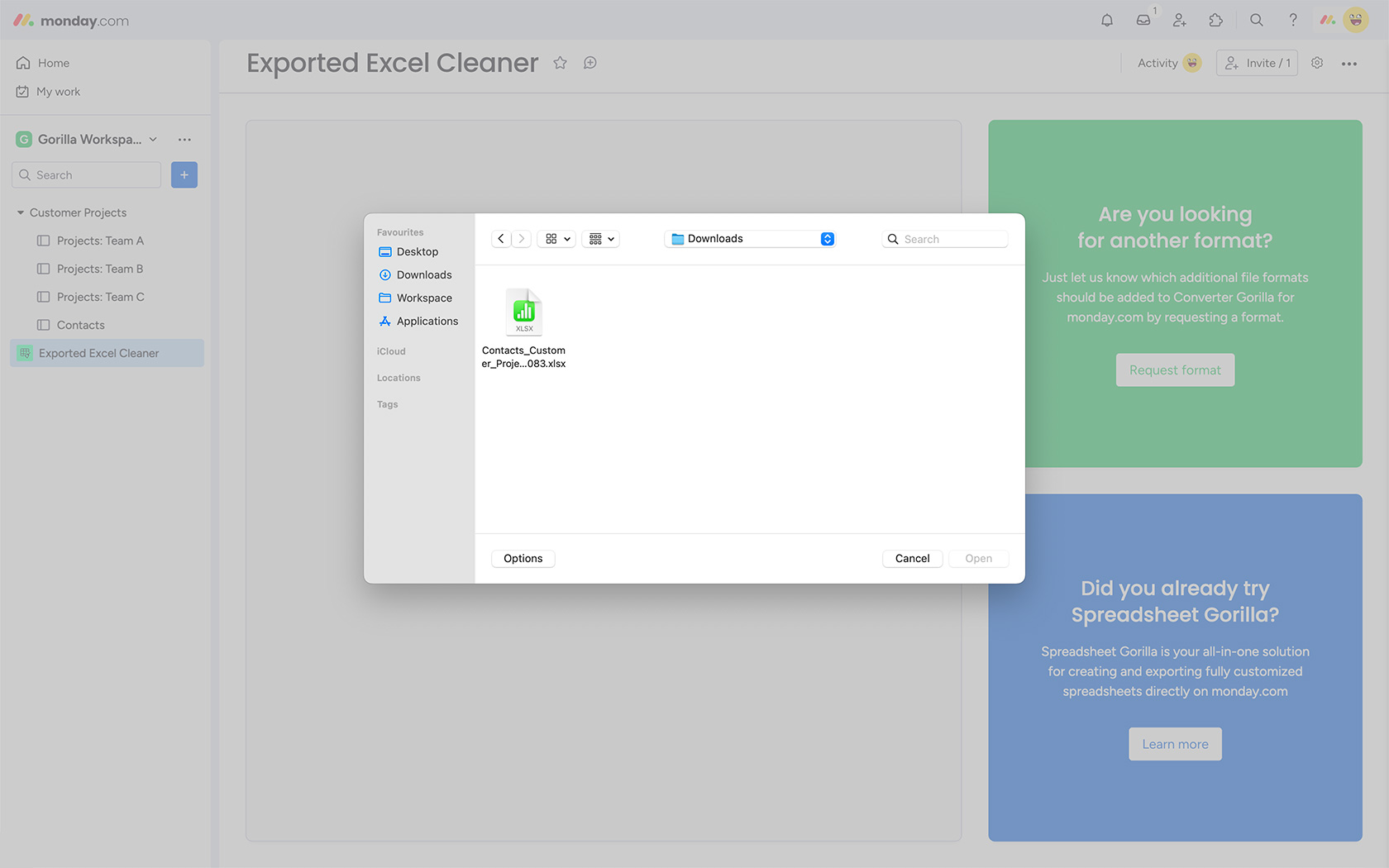The width and height of the screenshot is (1389, 868).
Task: Open the apps puzzle piece icon
Action: coord(1215,21)
